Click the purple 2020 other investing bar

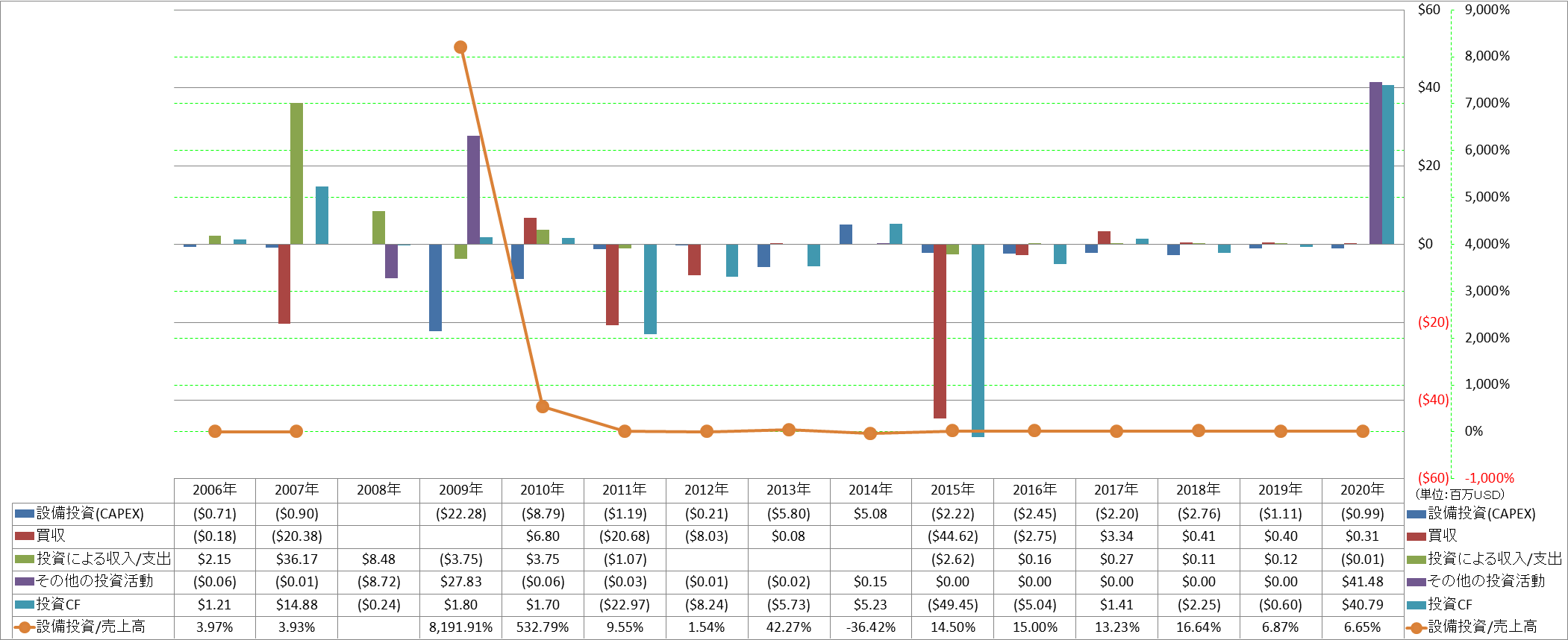[1375, 163]
